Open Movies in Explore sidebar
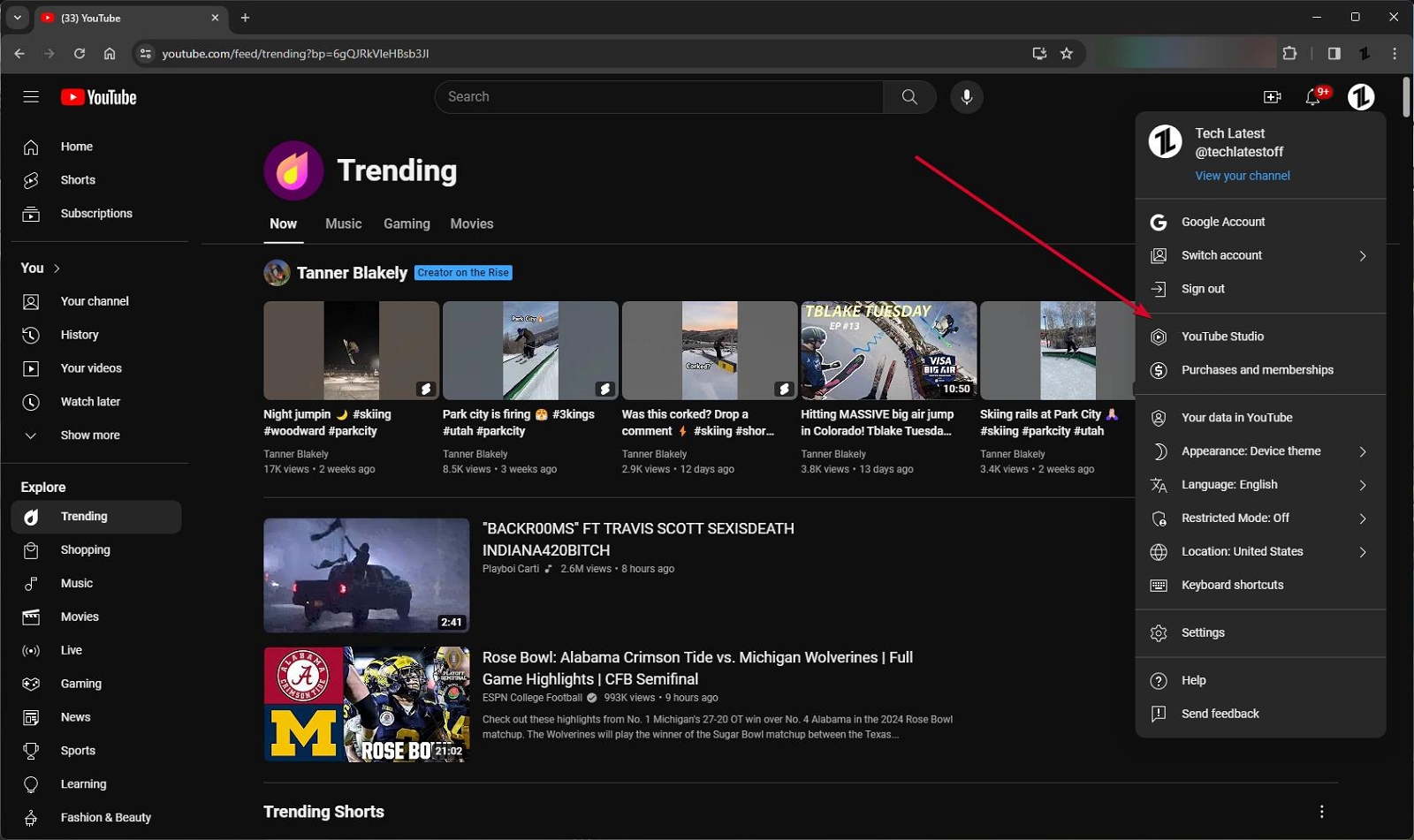The width and height of the screenshot is (1414, 840). tap(95, 617)
